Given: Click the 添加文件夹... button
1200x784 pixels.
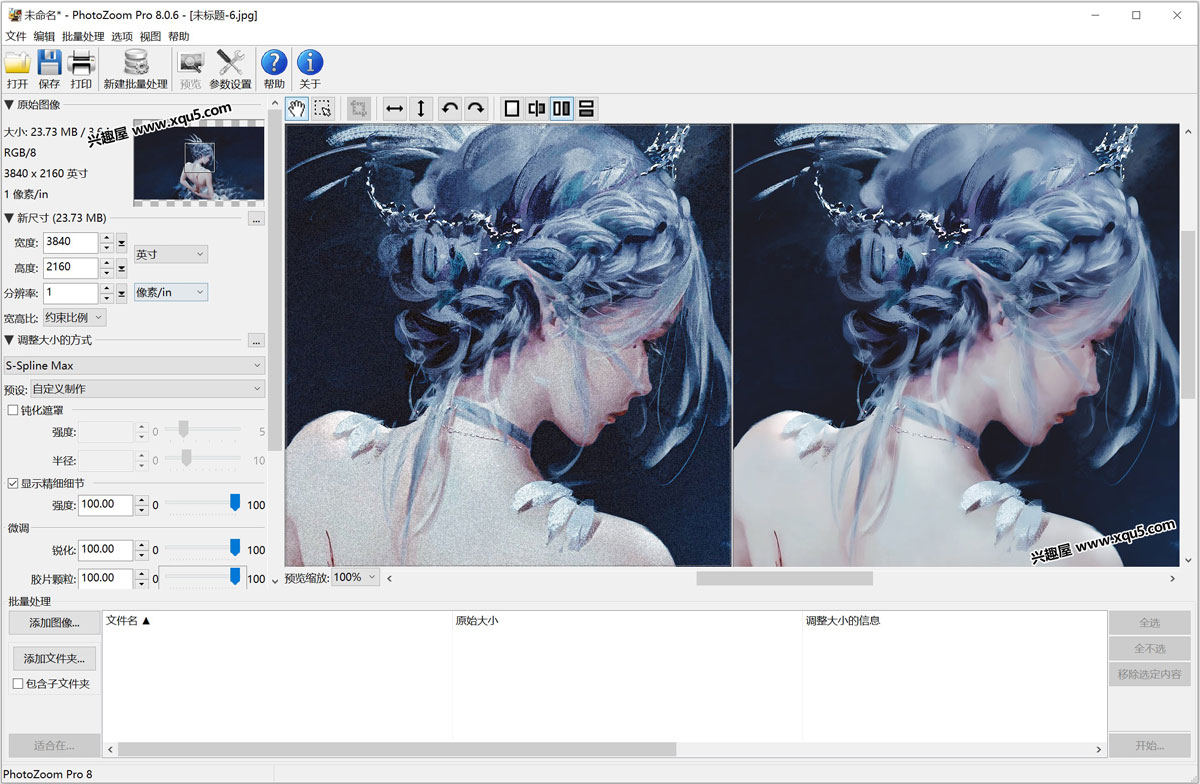Looking at the screenshot, I should click(x=55, y=659).
